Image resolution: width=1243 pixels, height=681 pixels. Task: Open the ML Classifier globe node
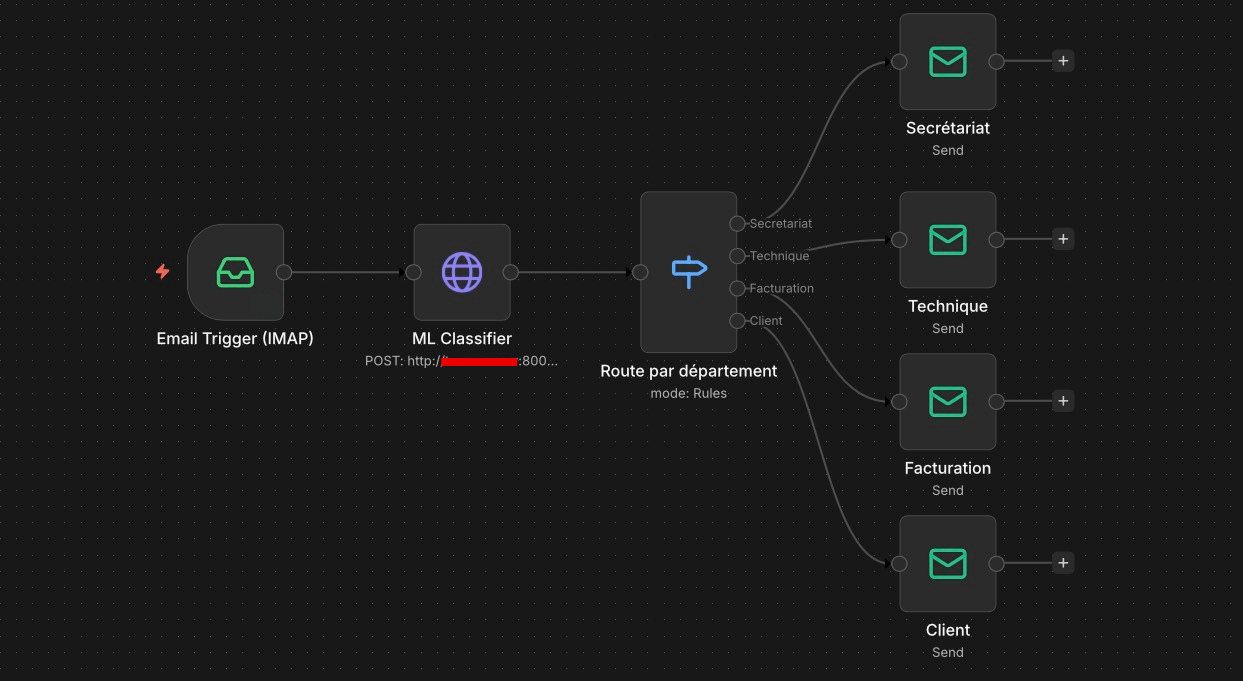coord(462,272)
